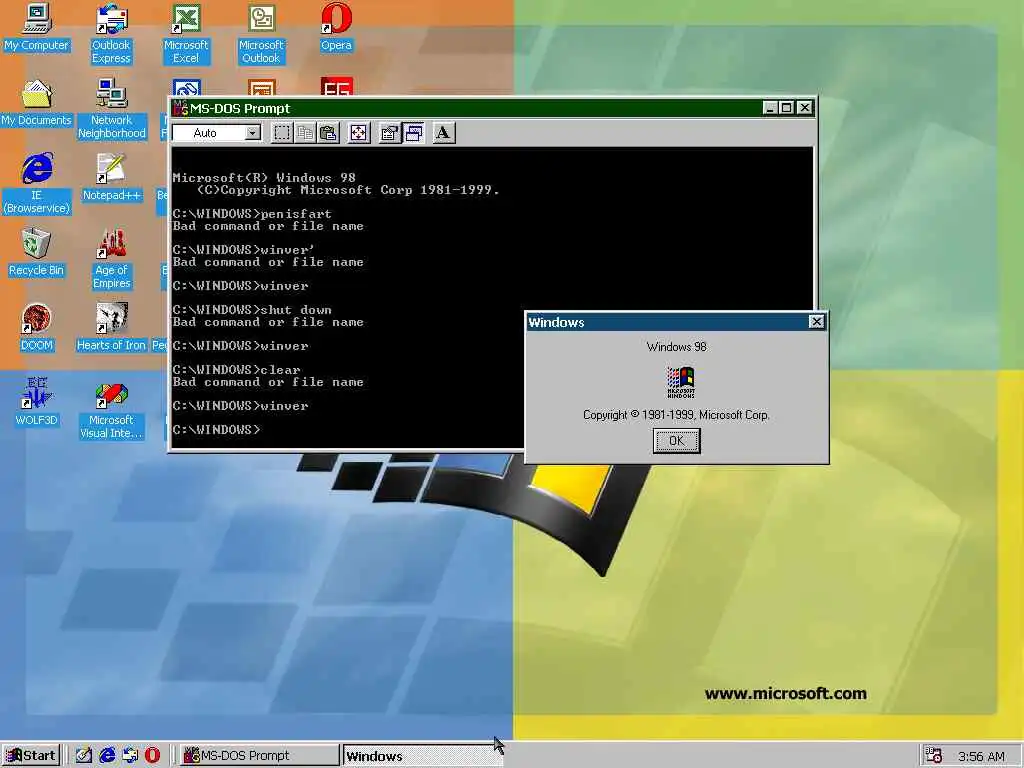
Task: Launch Age of Empires shortcut
Action: [112, 259]
